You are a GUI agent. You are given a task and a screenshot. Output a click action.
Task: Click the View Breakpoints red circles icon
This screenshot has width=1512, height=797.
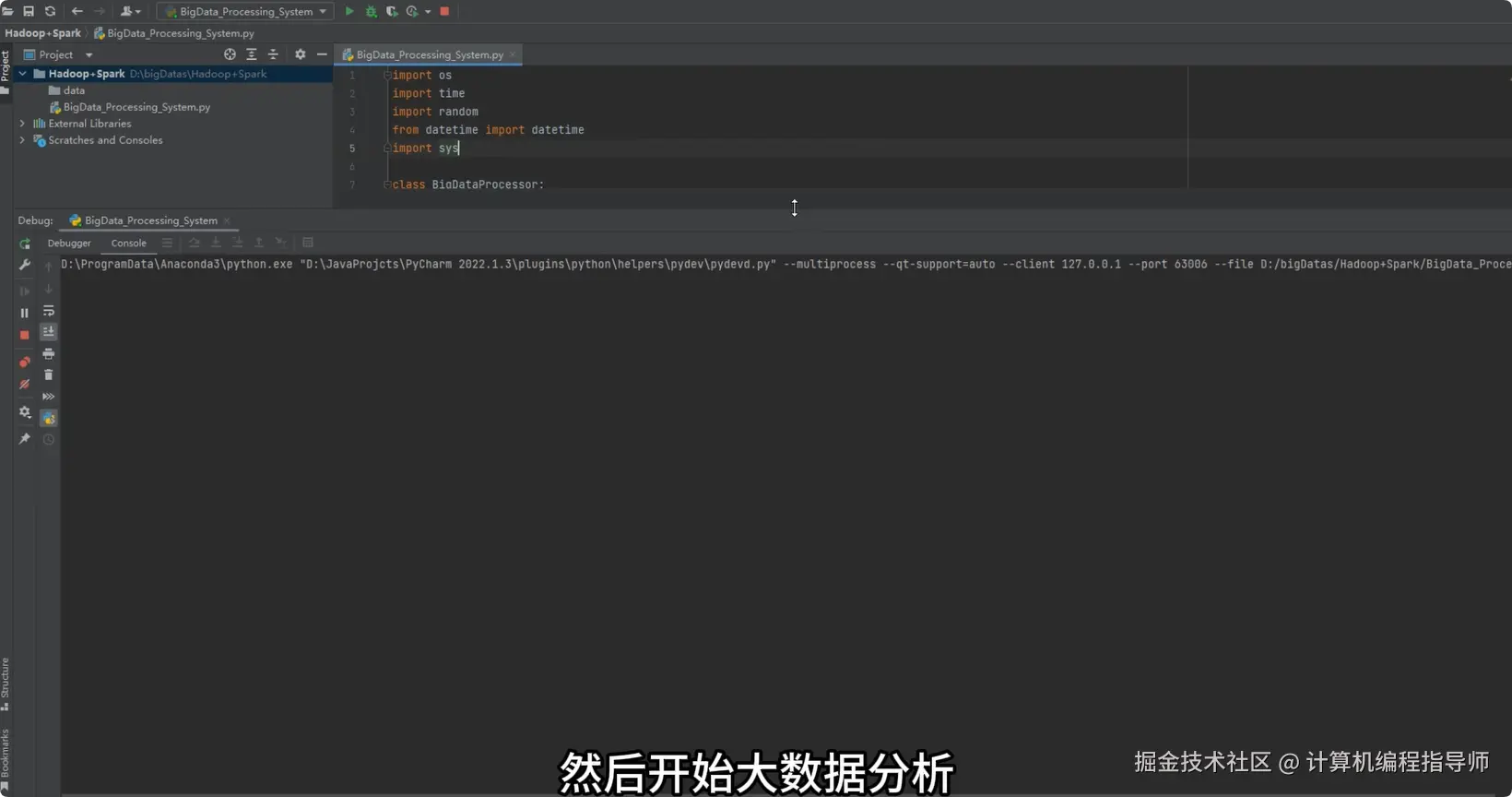pos(25,362)
